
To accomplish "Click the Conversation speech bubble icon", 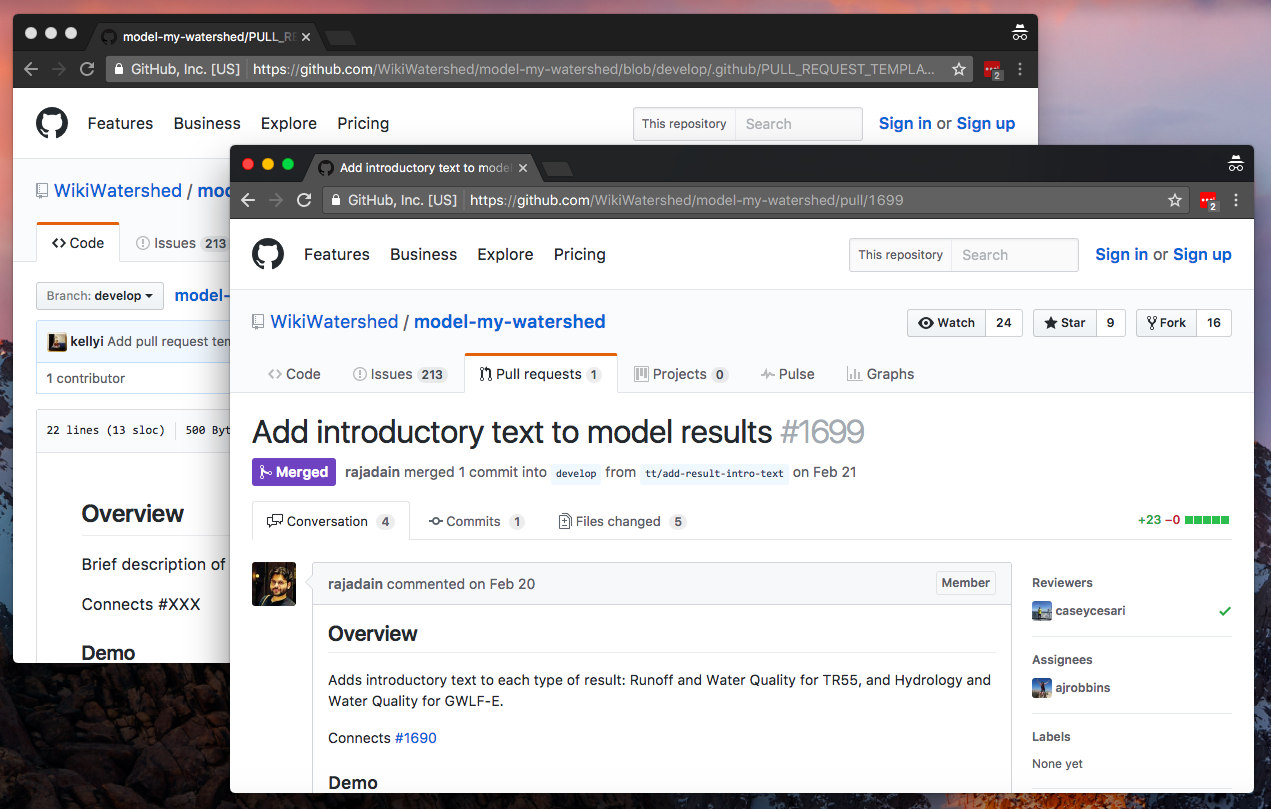I will click(x=275, y=521).
